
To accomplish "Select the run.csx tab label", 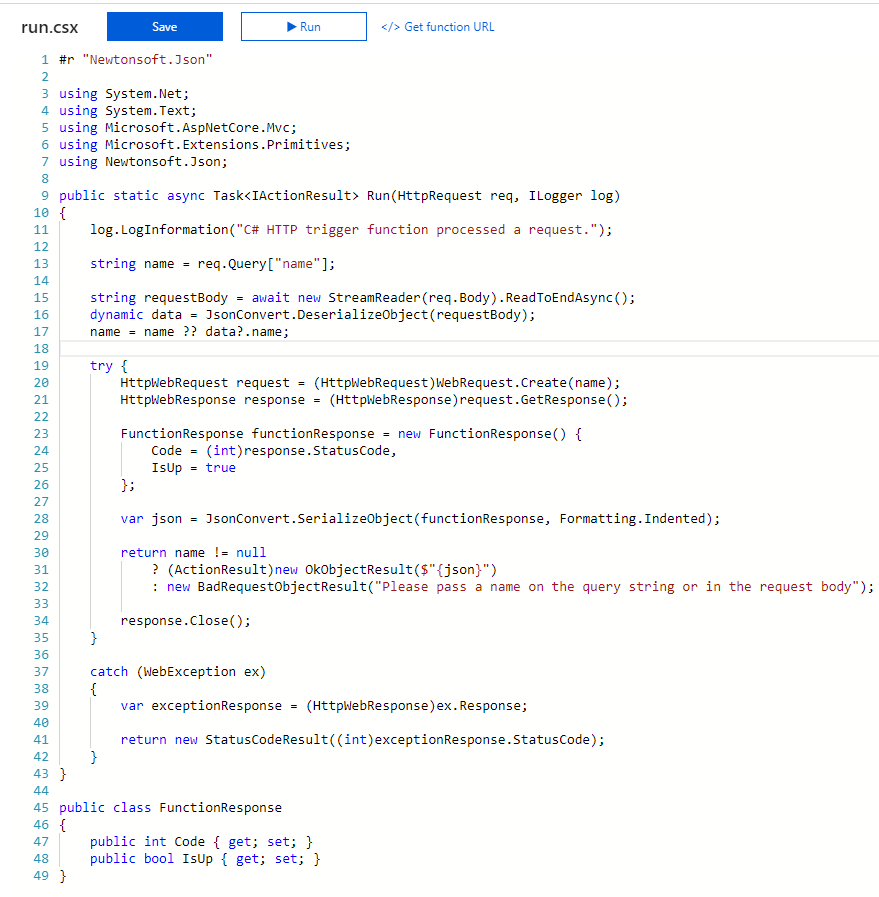I will [49, 27].
